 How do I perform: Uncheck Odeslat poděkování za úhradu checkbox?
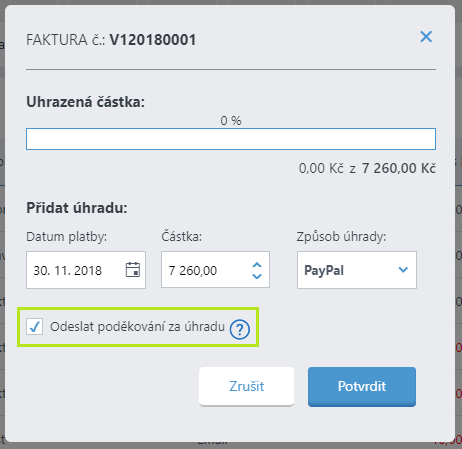pyautogui.click(x=35, y=326)
